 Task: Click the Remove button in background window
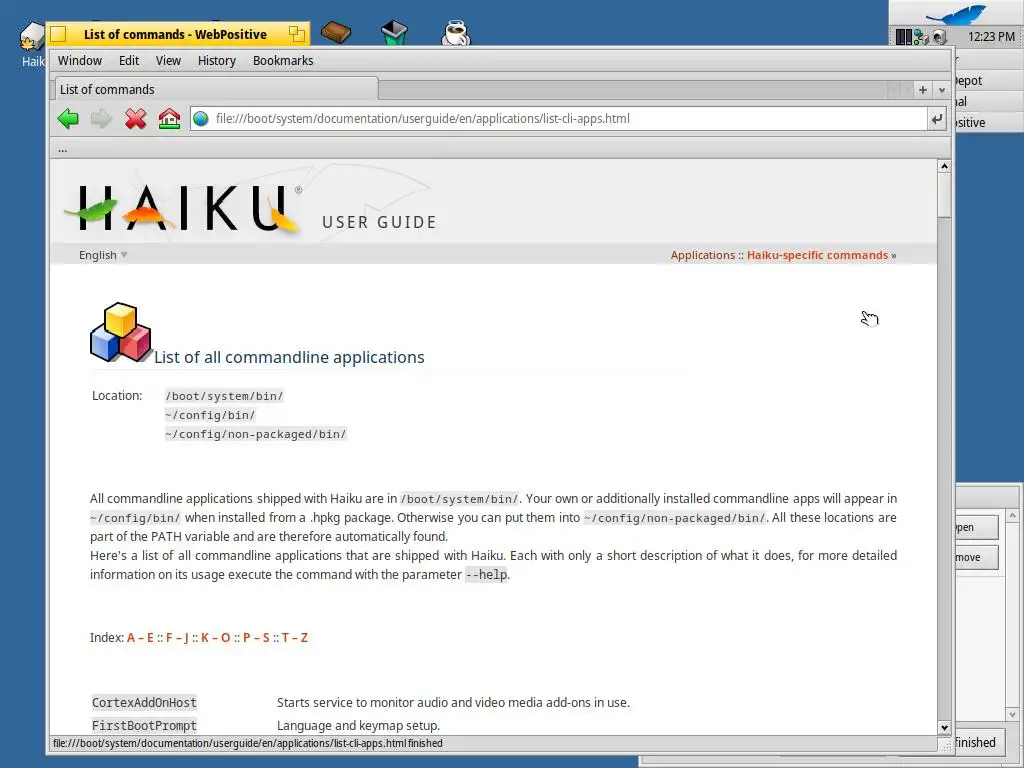click(976, 557)
